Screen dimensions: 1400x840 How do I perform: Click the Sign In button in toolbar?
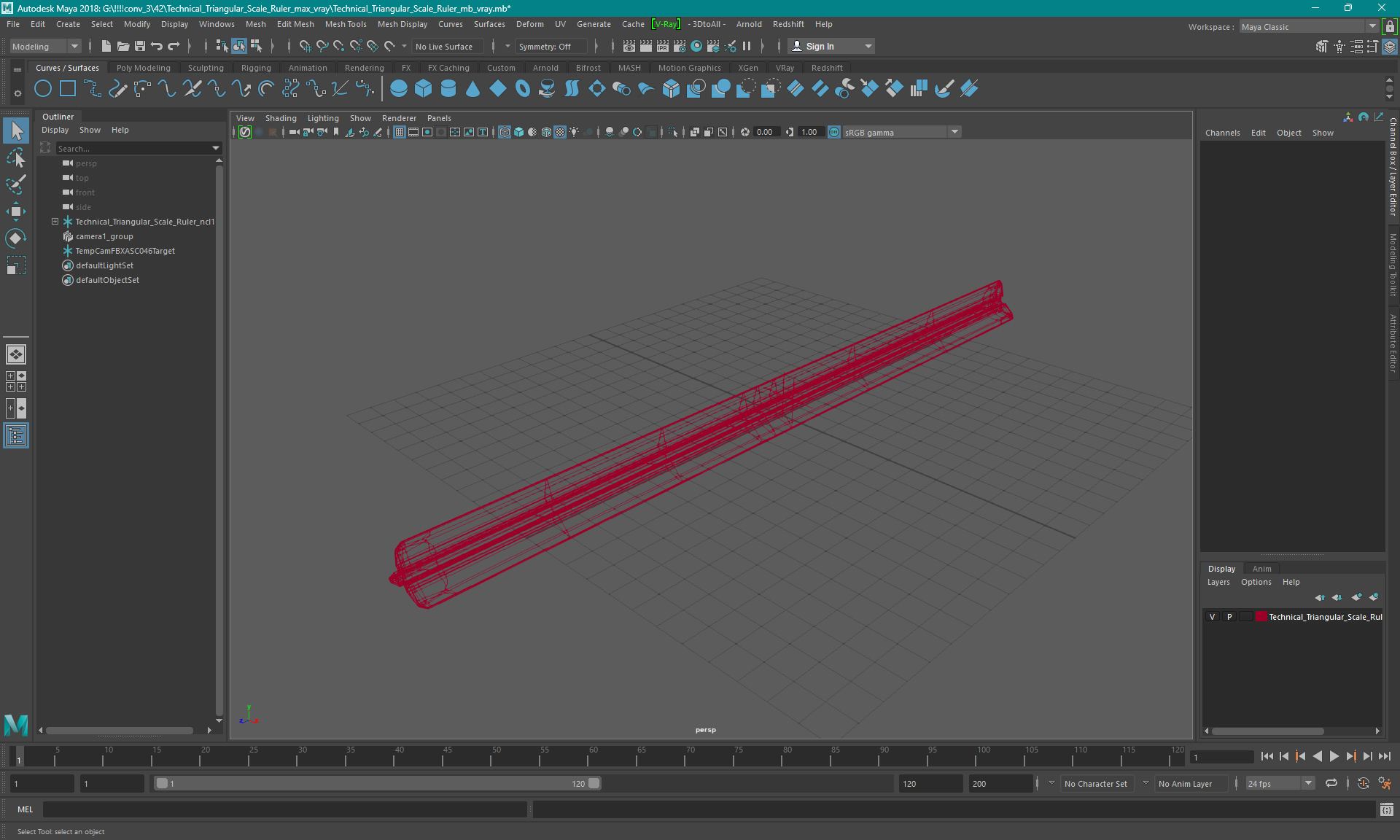click(x=820, y=46)
